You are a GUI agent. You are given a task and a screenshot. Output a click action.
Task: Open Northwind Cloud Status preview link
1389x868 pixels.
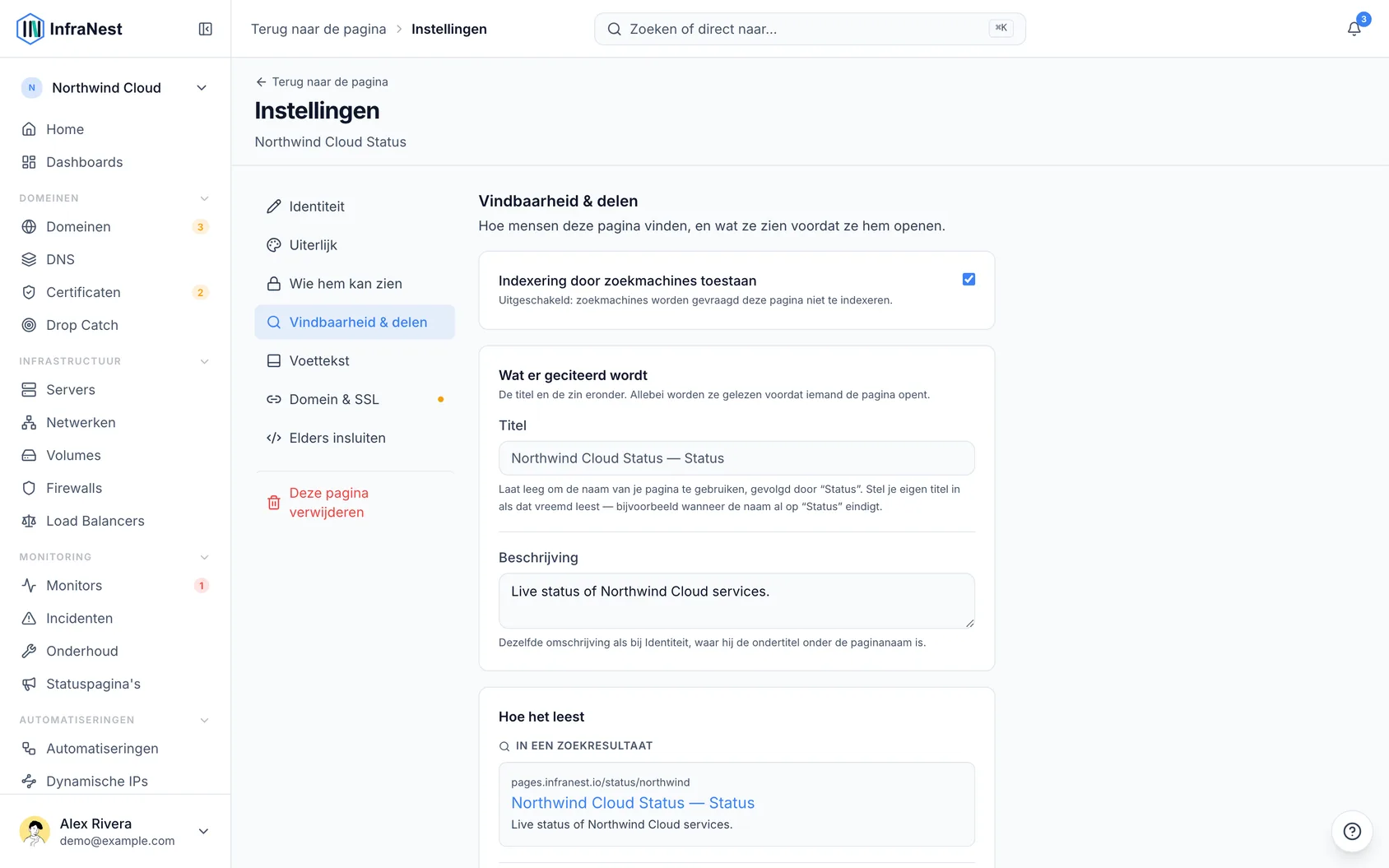pyautogui.click(x=633, y=803)
